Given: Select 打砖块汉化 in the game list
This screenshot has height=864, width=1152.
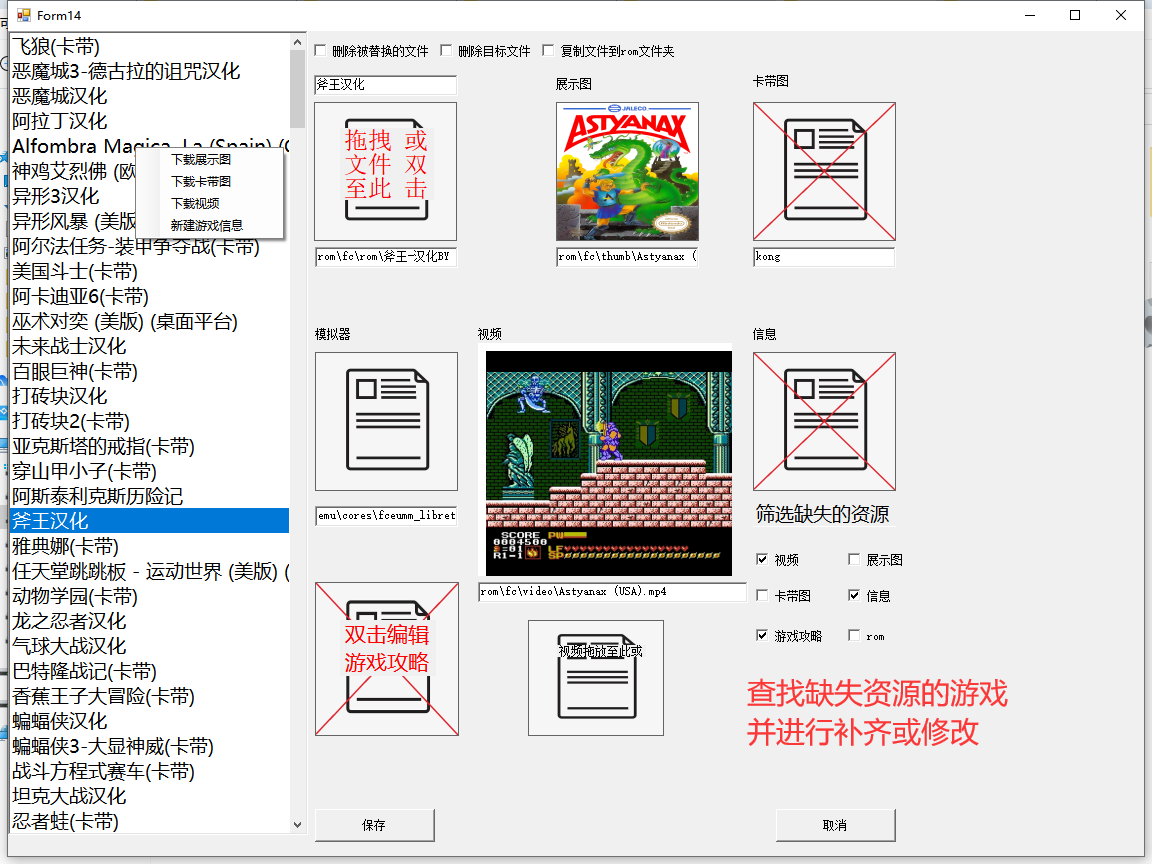Looking at the screenshot, I should point(149,396).
